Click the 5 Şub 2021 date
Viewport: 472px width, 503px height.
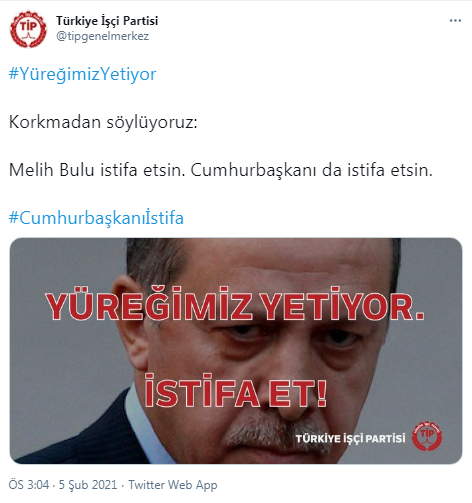88,485
